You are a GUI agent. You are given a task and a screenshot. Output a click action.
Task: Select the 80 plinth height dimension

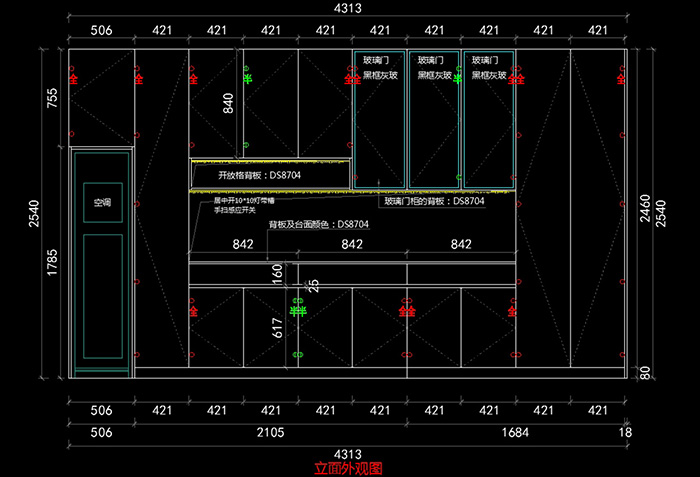645,373
